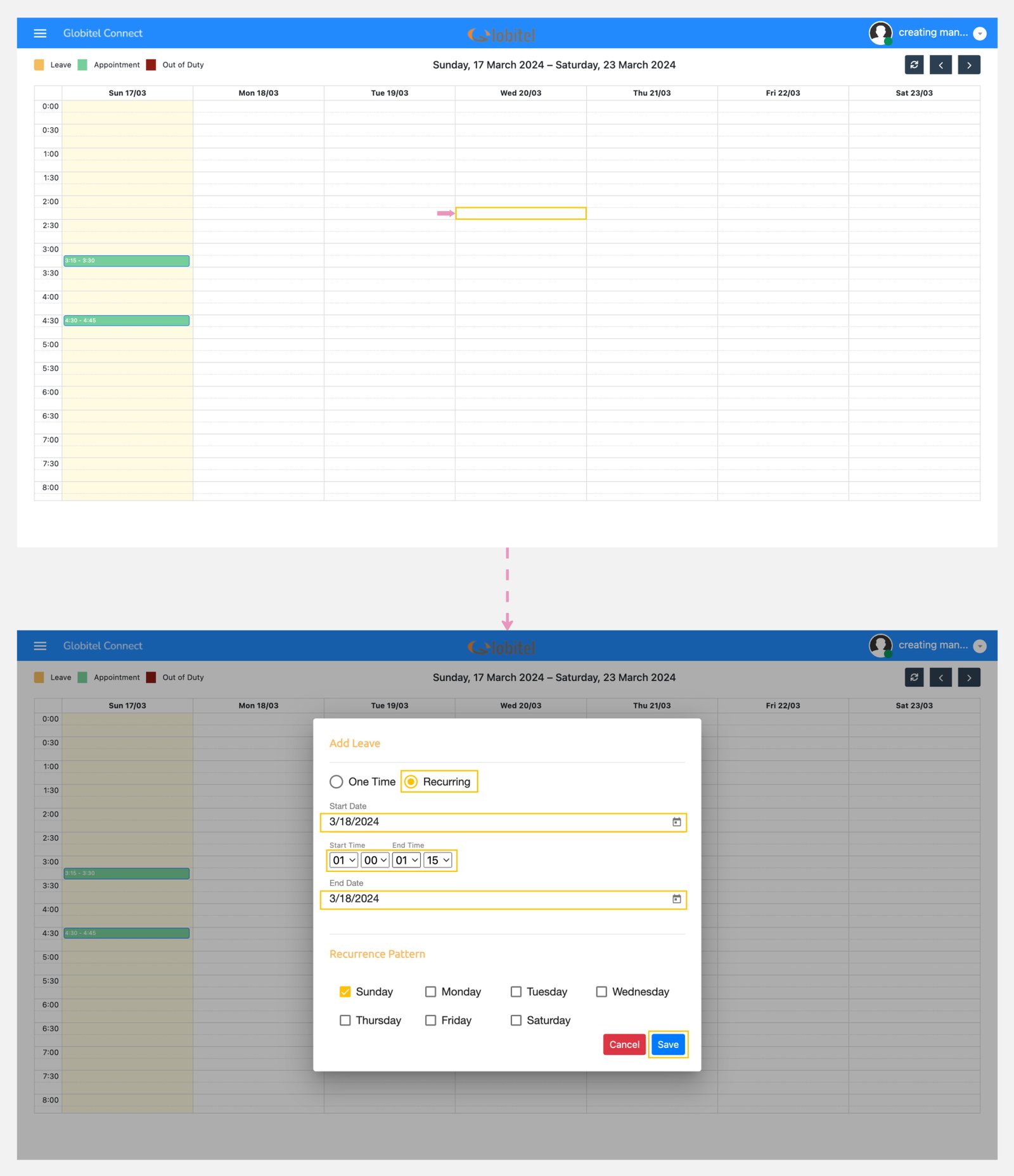Enable the Wednesday recurrence checkbox
Screen dimensions: 1014x1176
(x=601, y=992)
